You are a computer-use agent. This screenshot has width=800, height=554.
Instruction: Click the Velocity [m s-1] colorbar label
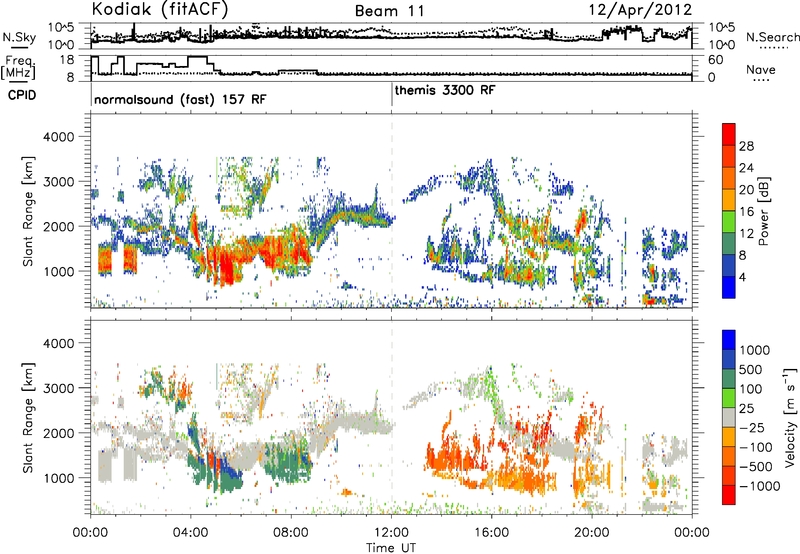pyautogui.click(x=790, y=417)
